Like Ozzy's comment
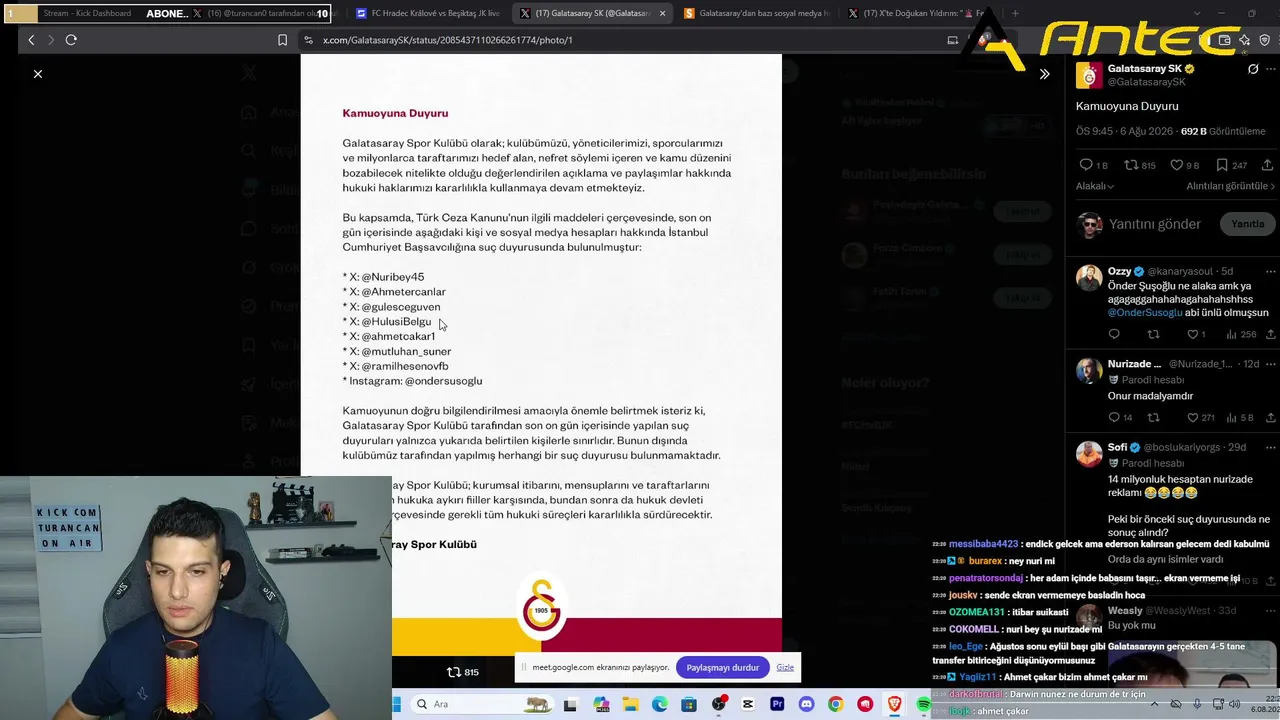 pyautogui.click(x=1192, y=334)
